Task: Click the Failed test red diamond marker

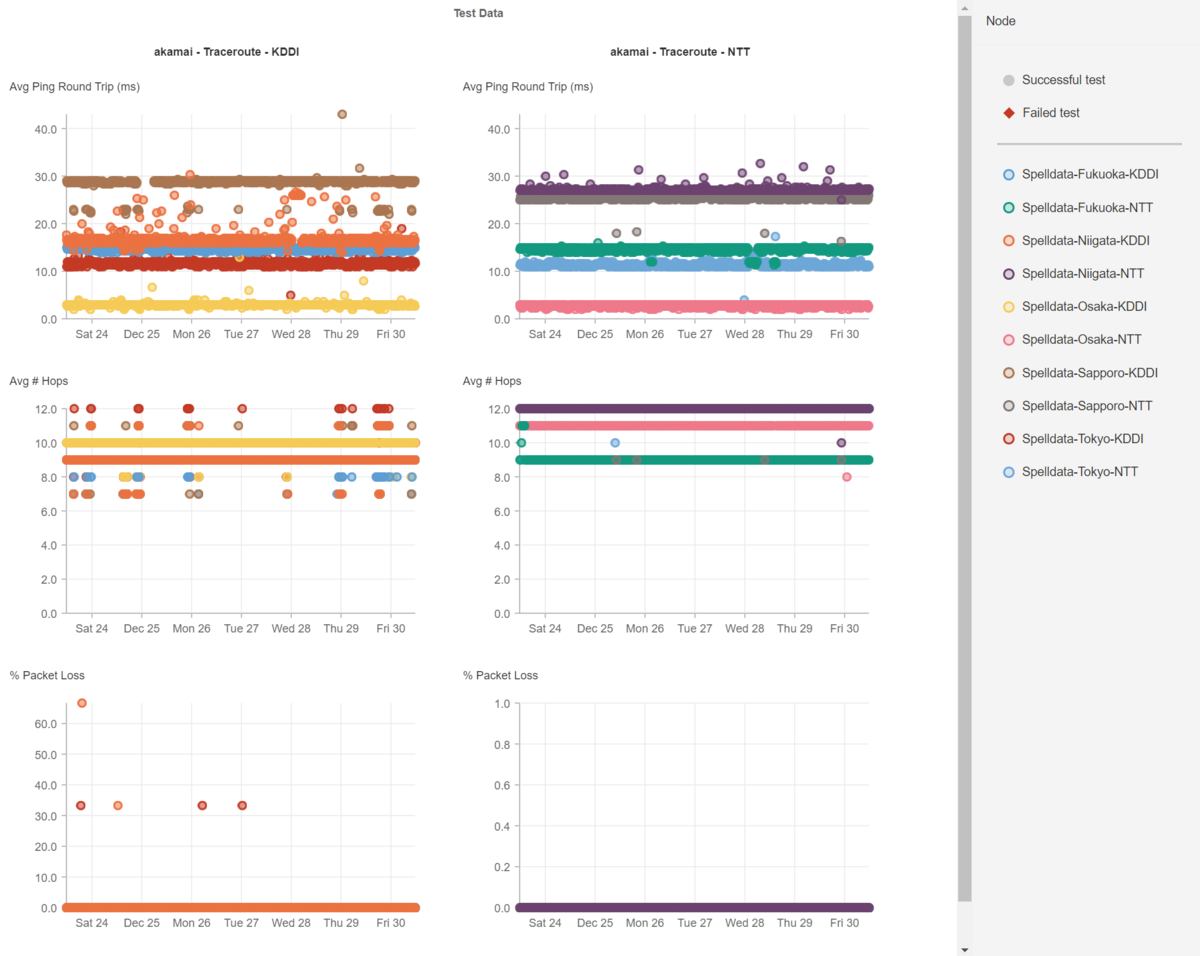Action: click(x=1009, y=113)
